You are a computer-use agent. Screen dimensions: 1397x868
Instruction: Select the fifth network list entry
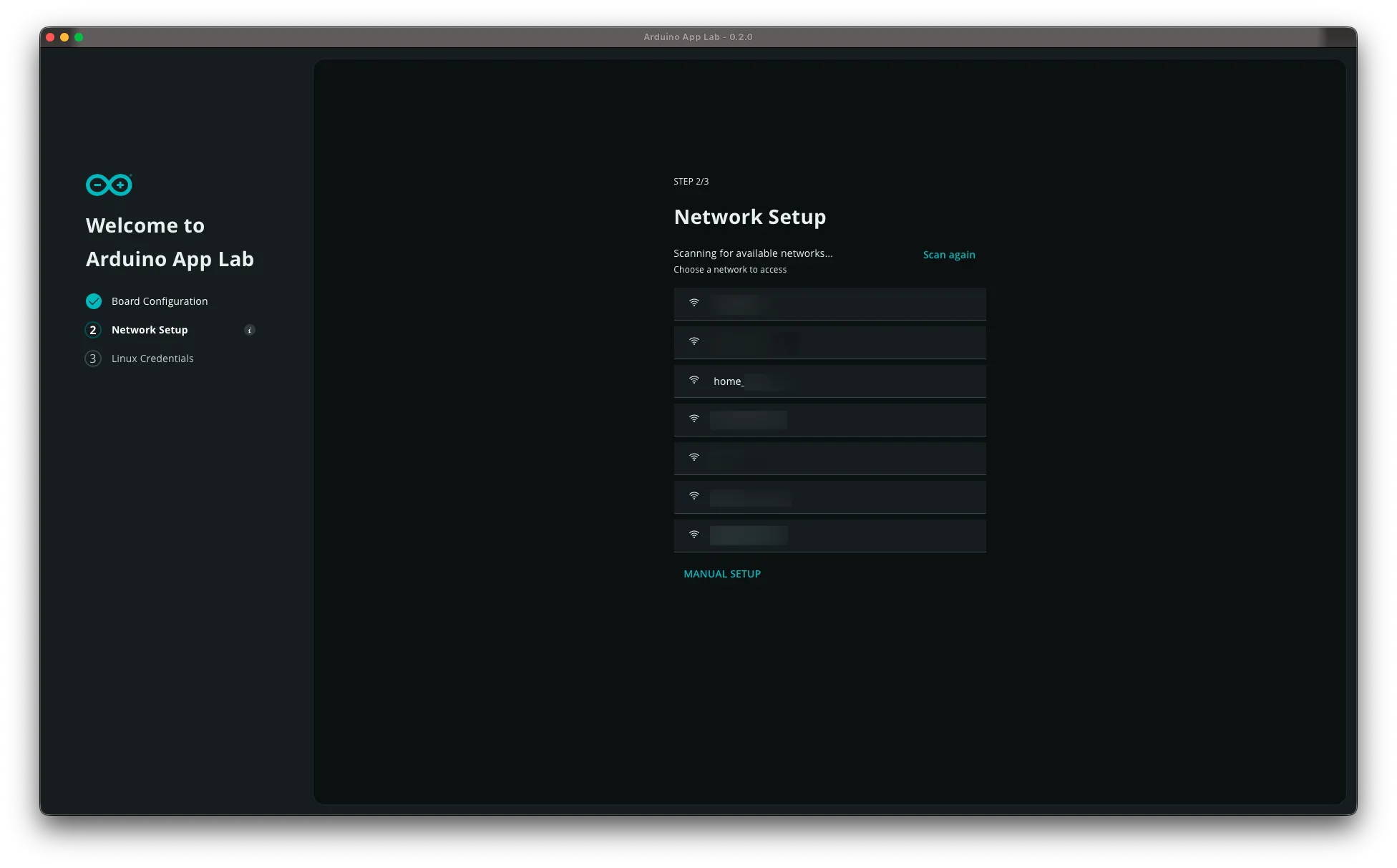pos(829,458)
